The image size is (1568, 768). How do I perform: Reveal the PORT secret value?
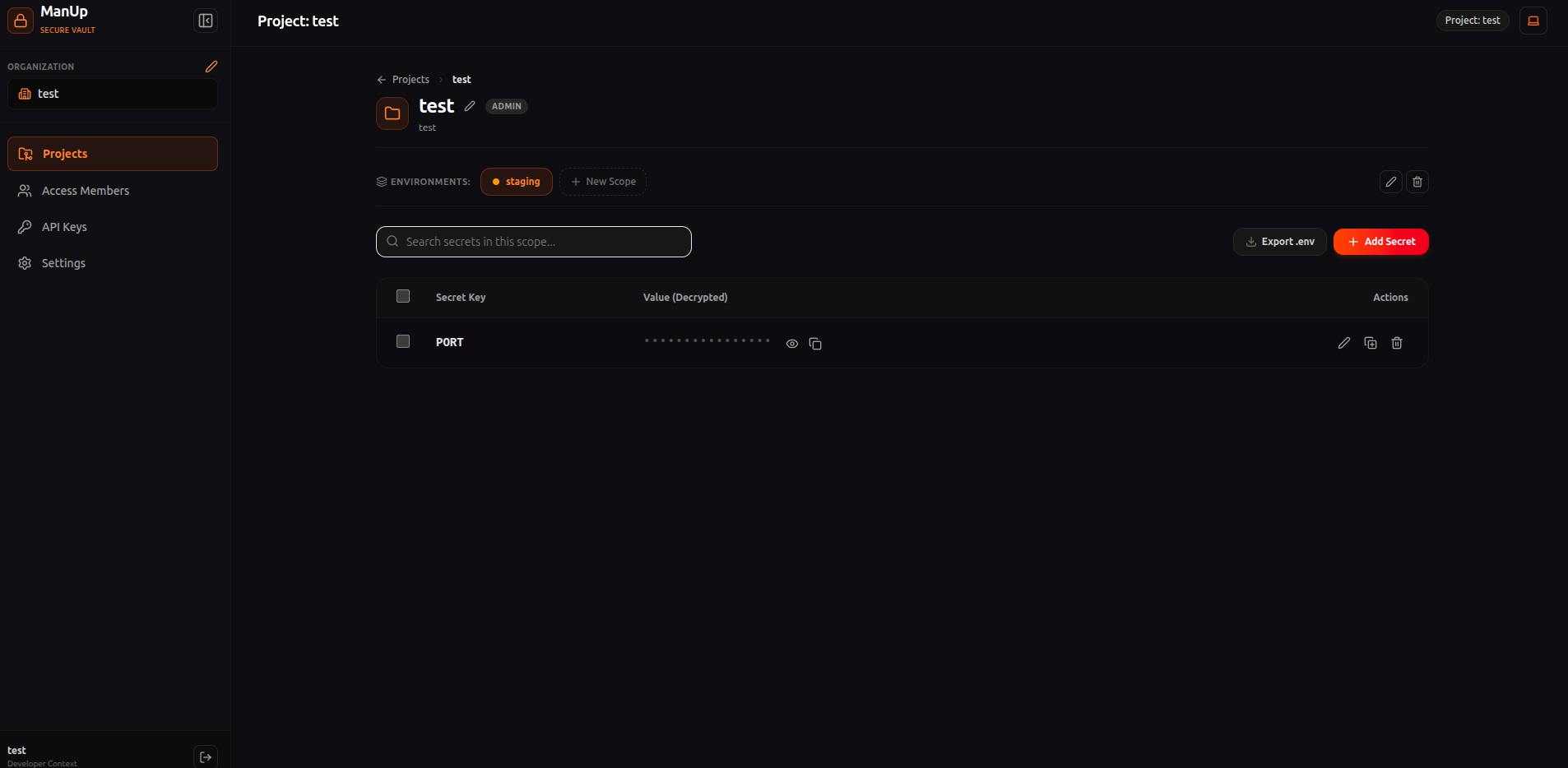[792, 344]
